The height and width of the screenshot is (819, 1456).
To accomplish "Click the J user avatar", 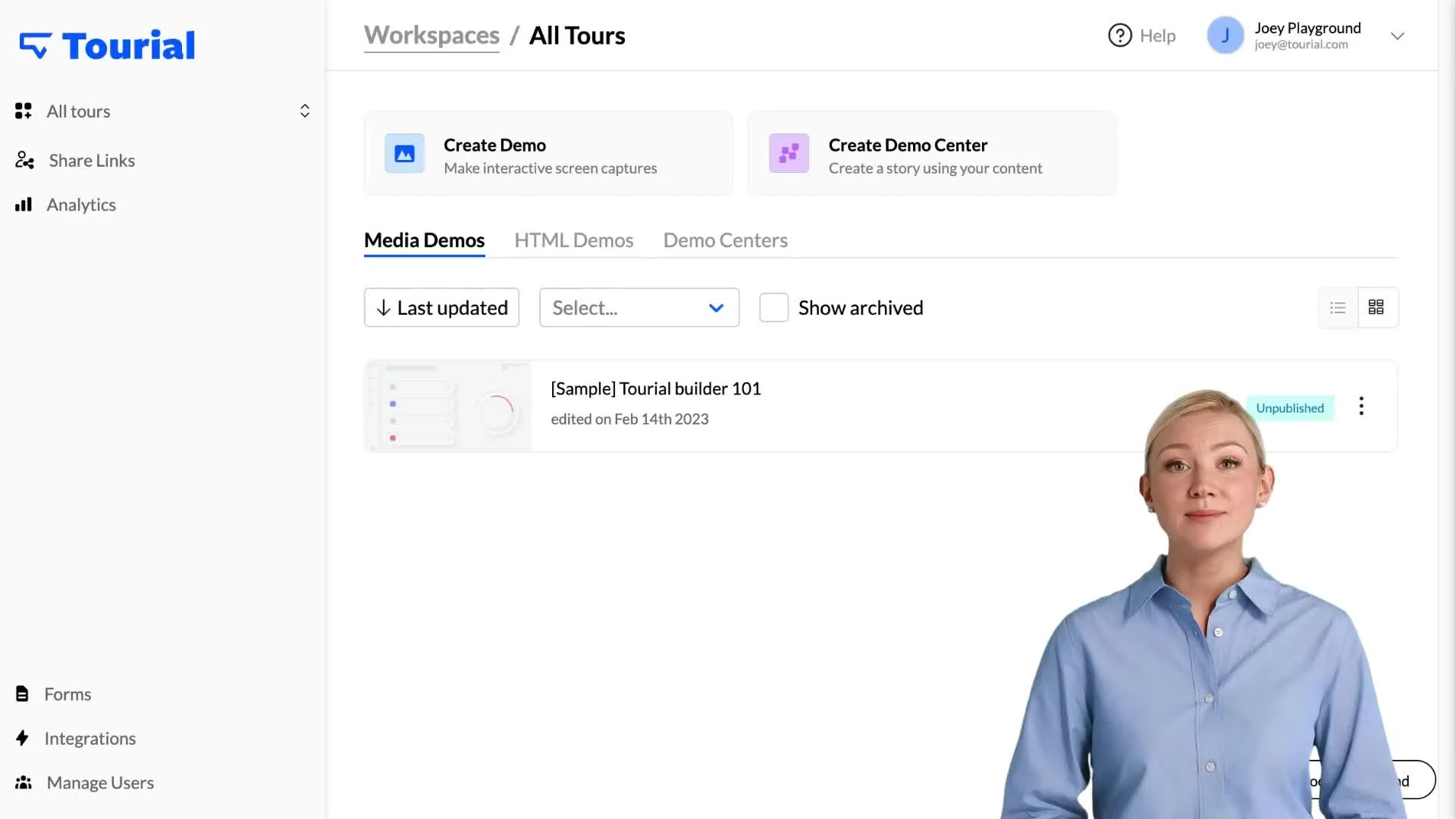I will tap(1225, 36).
